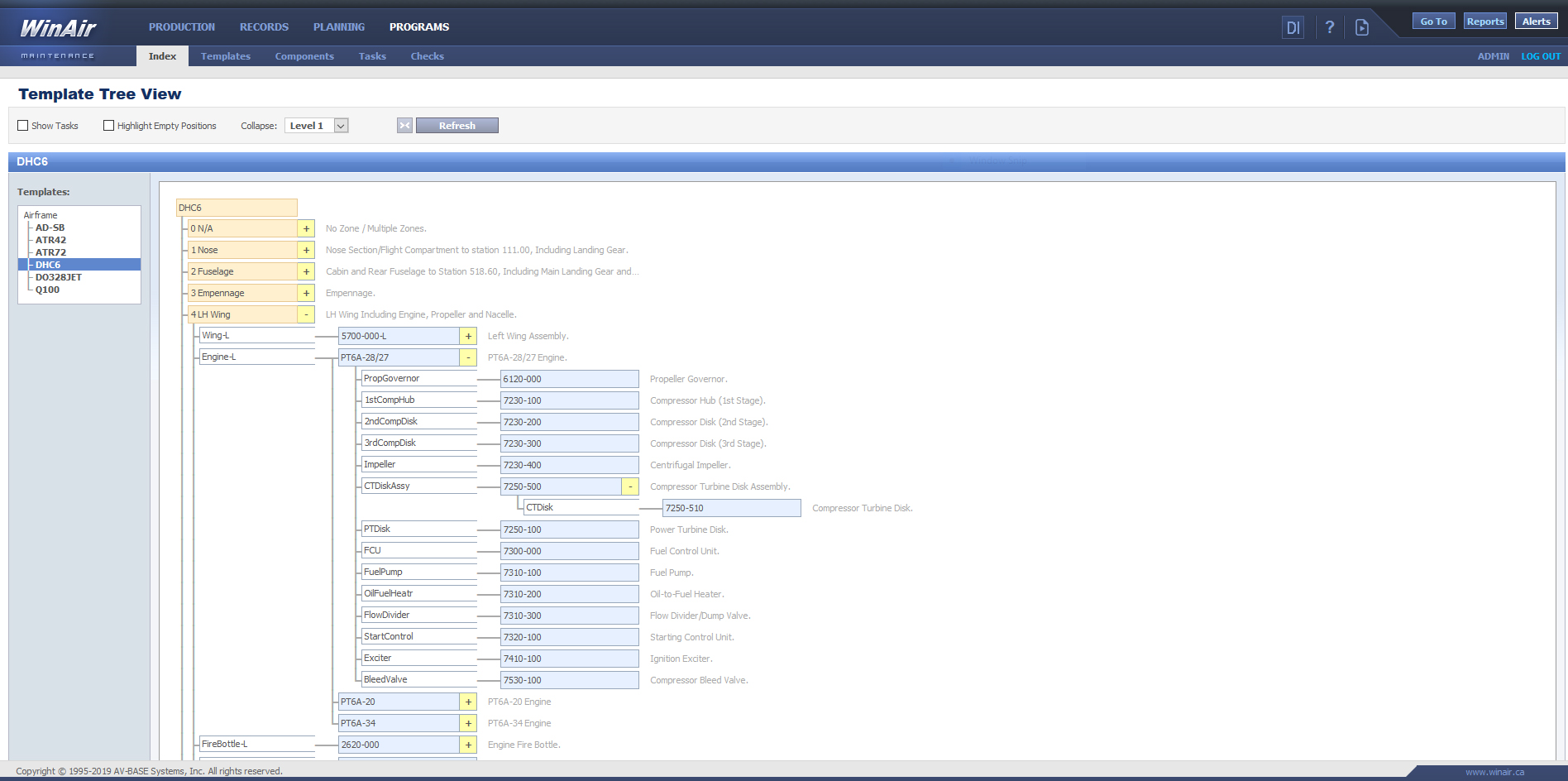This screenshot has height=781, width=1568.
Task: Open the Reports button
Action: pyautogui.click(x=1485, y=22)
